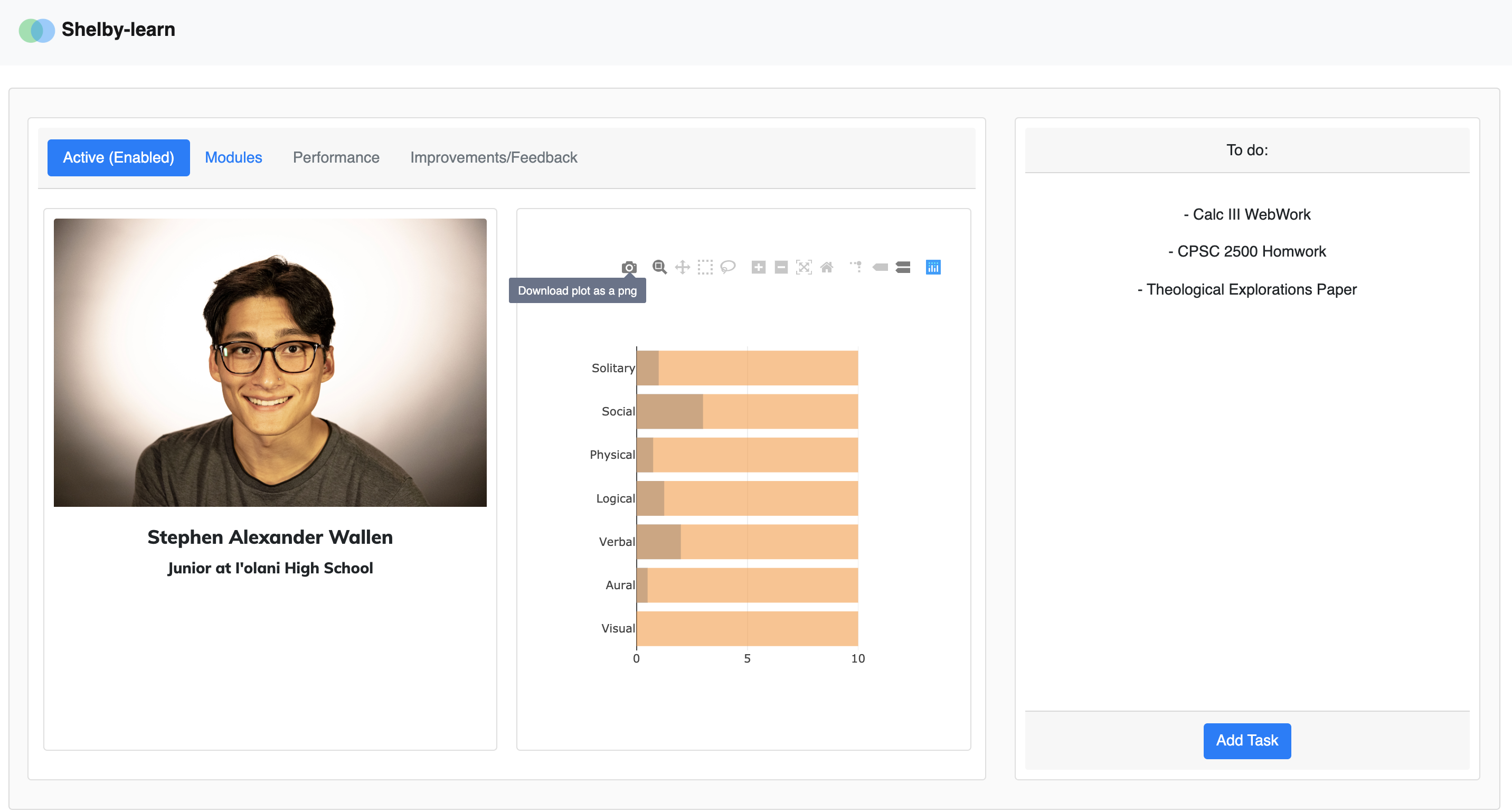Click the blue Plotly logo icon
The image size is (1512, 812).
click(x=933, y=268)
